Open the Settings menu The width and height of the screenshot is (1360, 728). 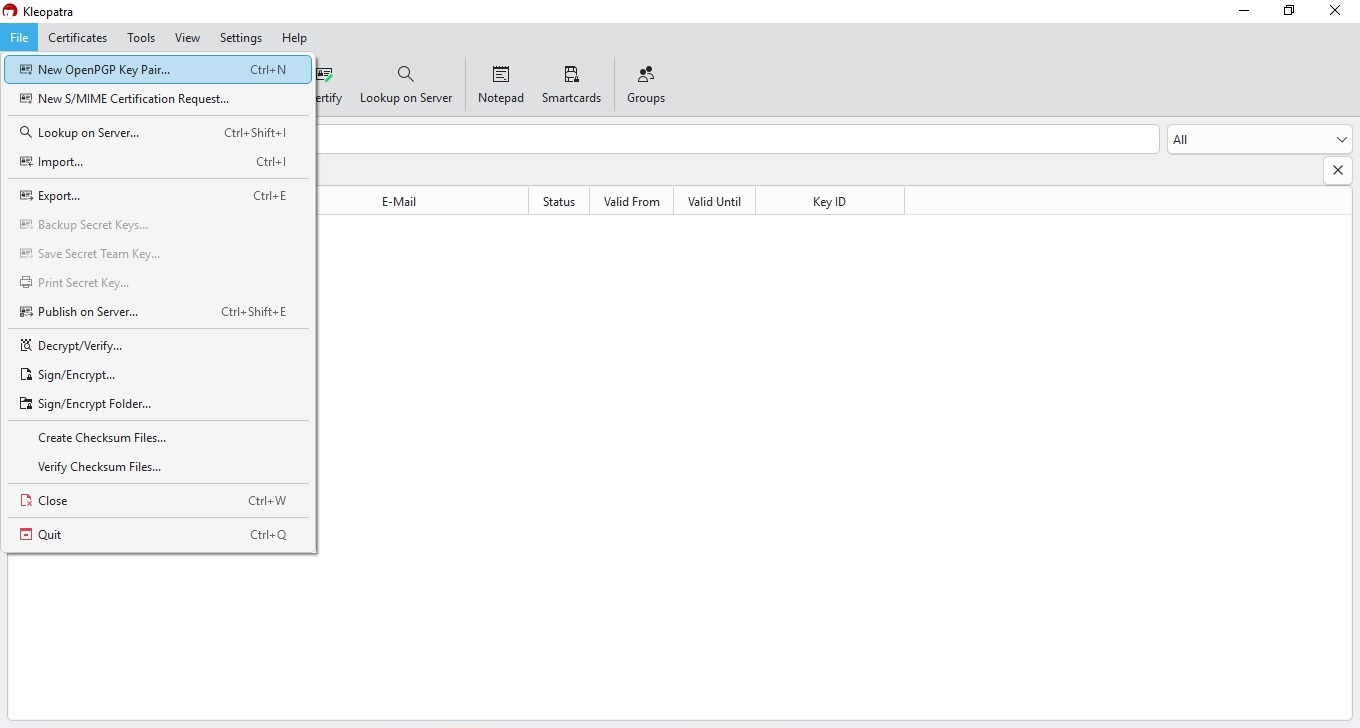(x=241, y=38)
